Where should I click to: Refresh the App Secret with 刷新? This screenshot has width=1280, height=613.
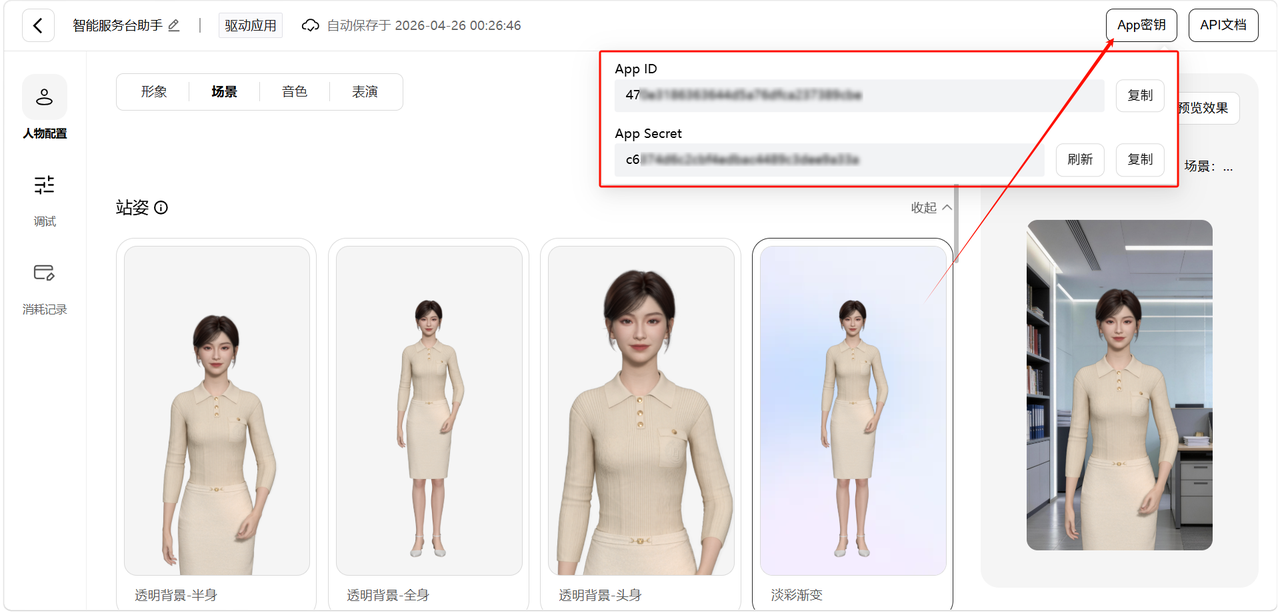pyautogui.click(x=1080, y=160)
